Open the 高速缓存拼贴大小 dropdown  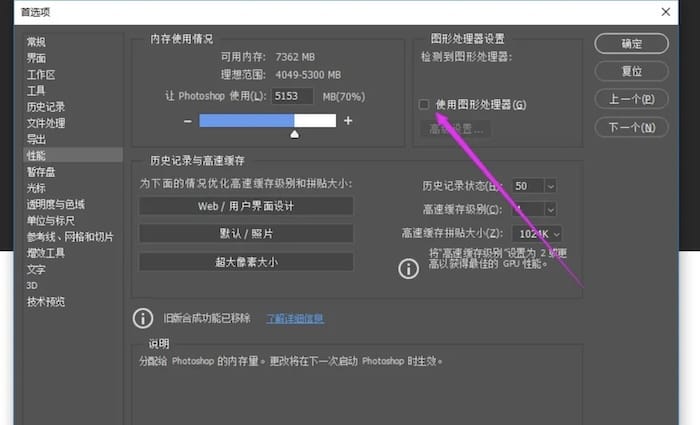pyautogui.click(x=537, y=233)
